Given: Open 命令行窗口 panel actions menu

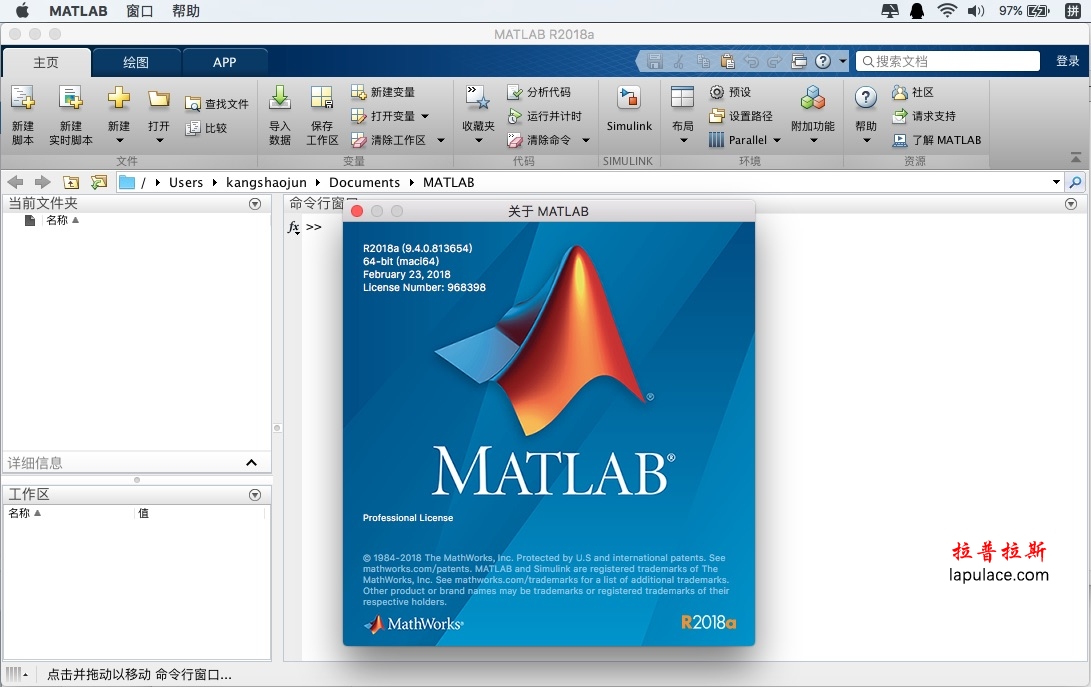Looking at the screenshot, I should 1071,204.
